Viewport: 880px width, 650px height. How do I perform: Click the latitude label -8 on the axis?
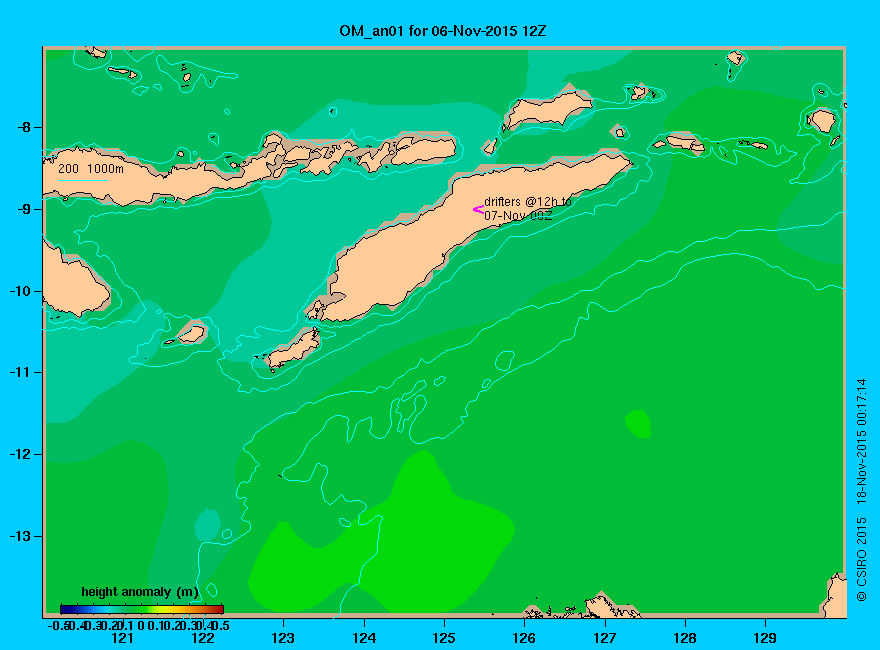(24, 127)
